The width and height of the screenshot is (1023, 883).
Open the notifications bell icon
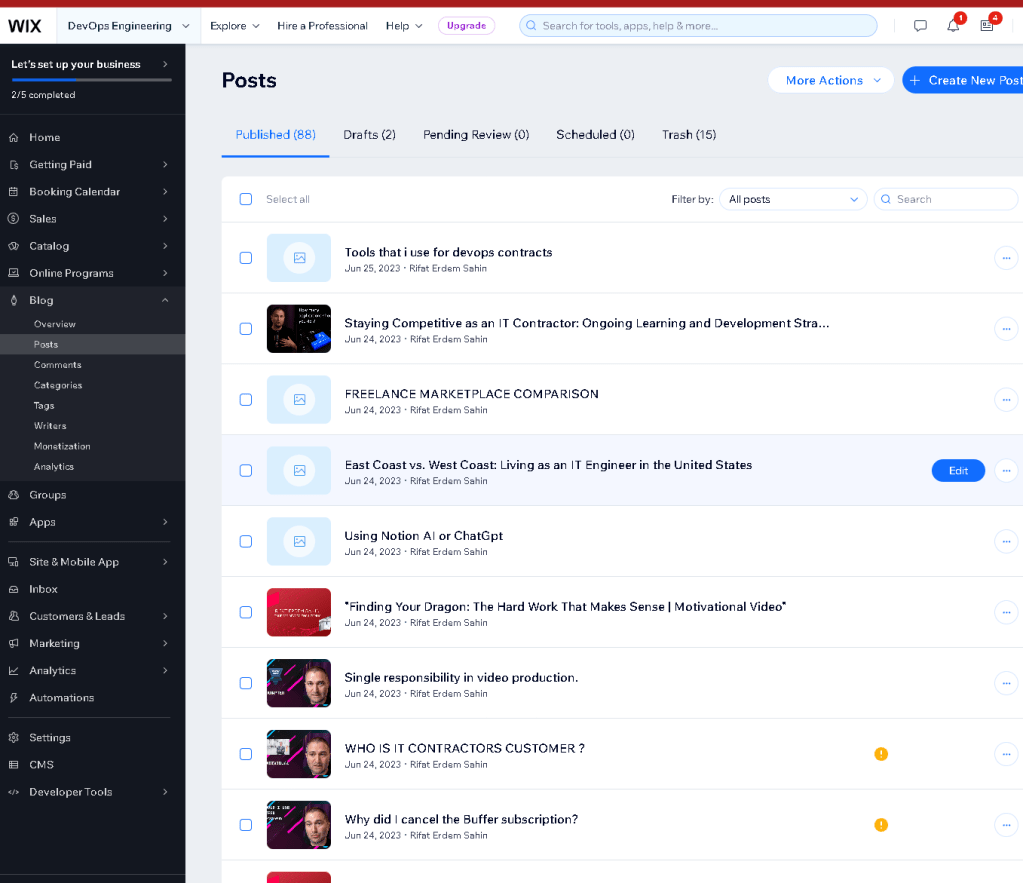(953, 26)
